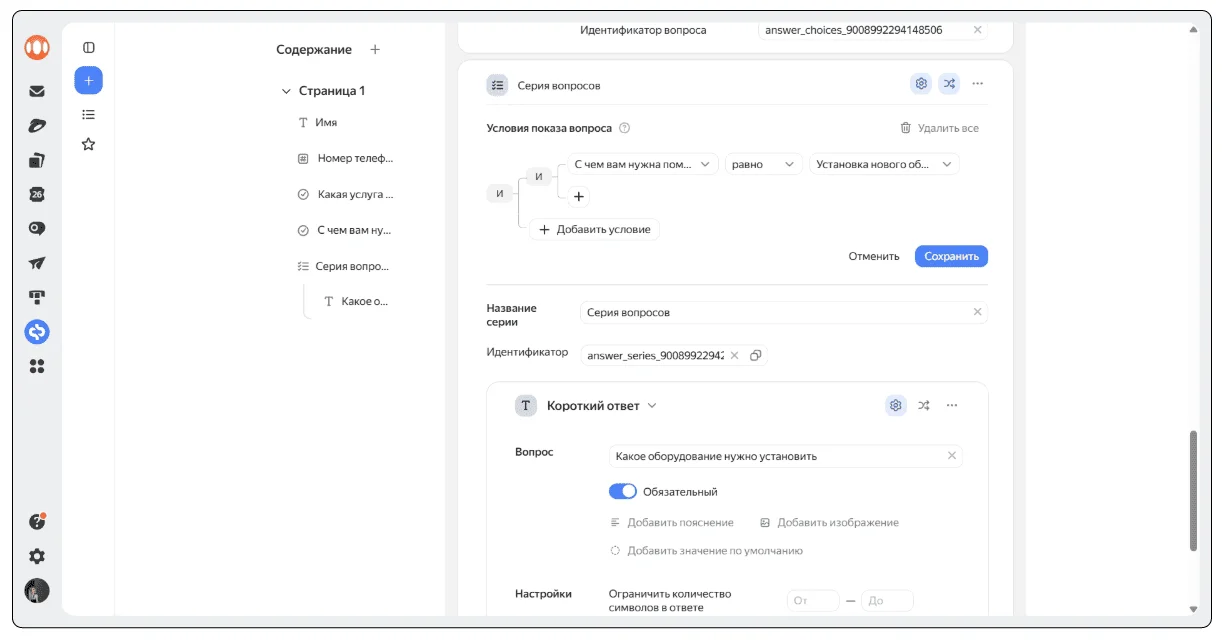Click the blue create plus button
The height and width of the screenshot is (643, 1222).
(x=89, y=81)
